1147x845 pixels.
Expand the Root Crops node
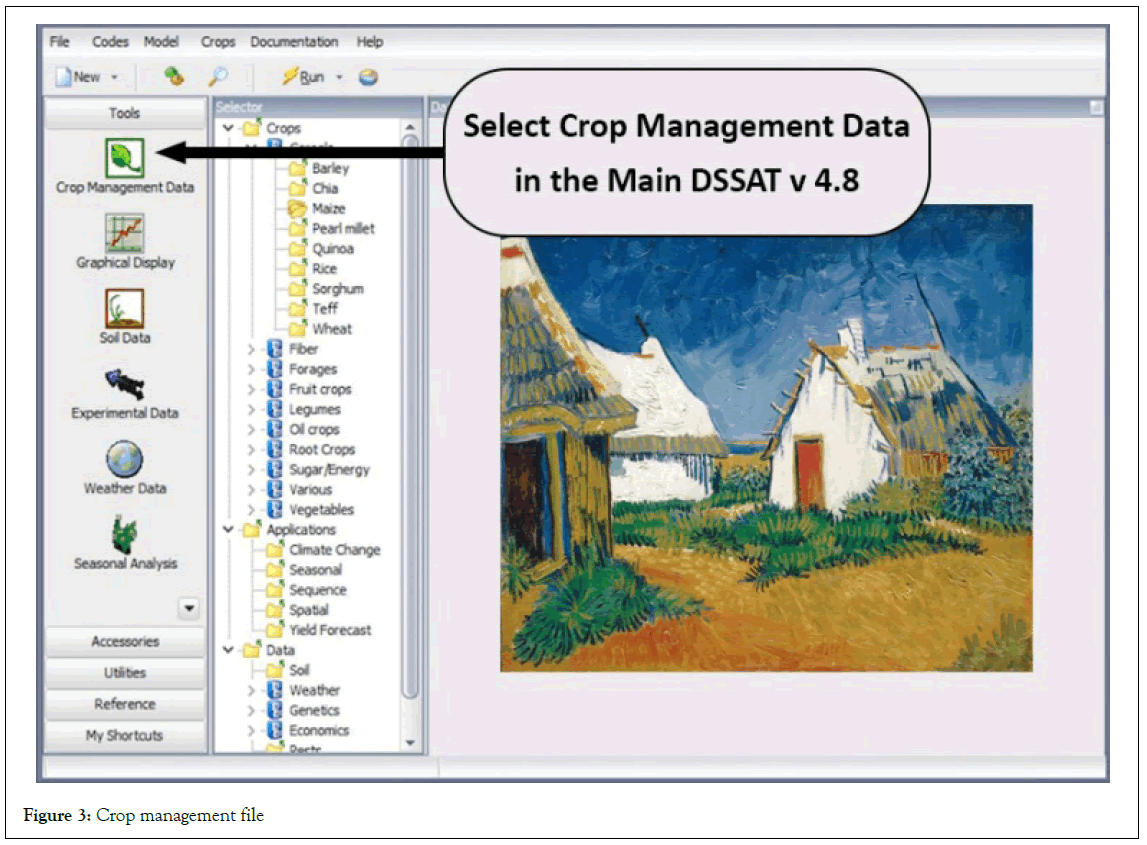251,450
